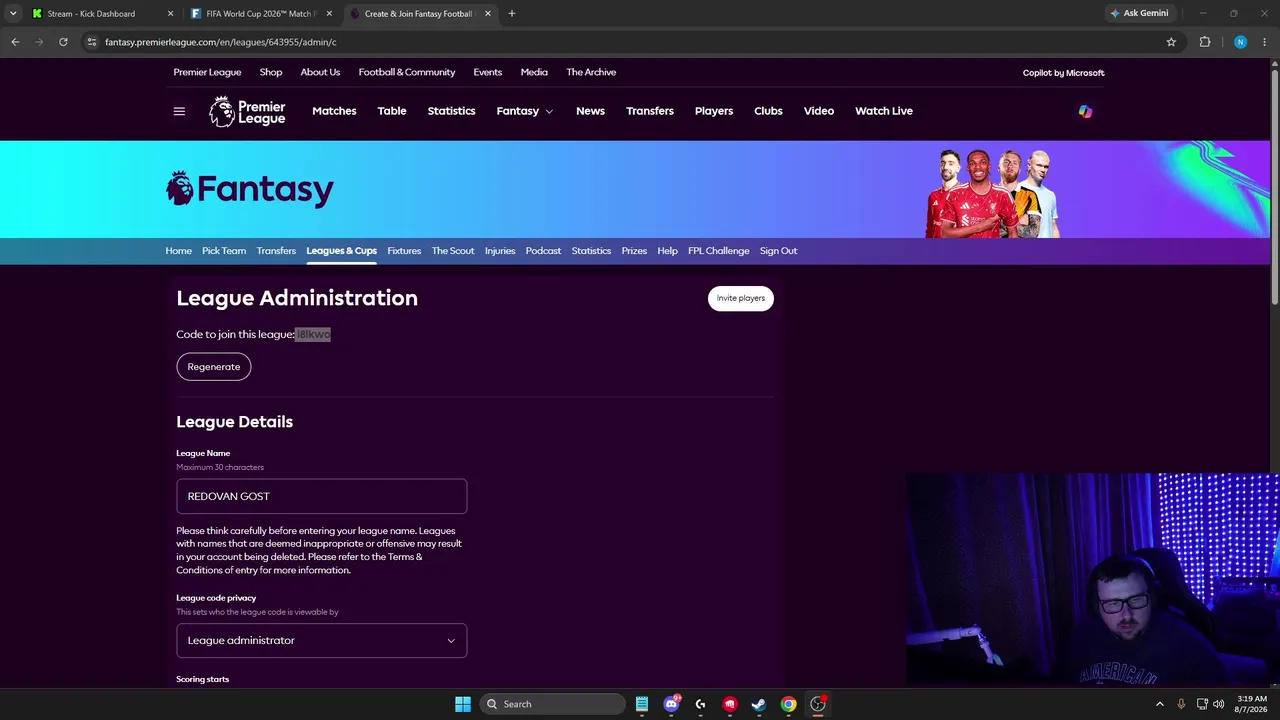Open Discord from the taskbar

pos(671,704)
